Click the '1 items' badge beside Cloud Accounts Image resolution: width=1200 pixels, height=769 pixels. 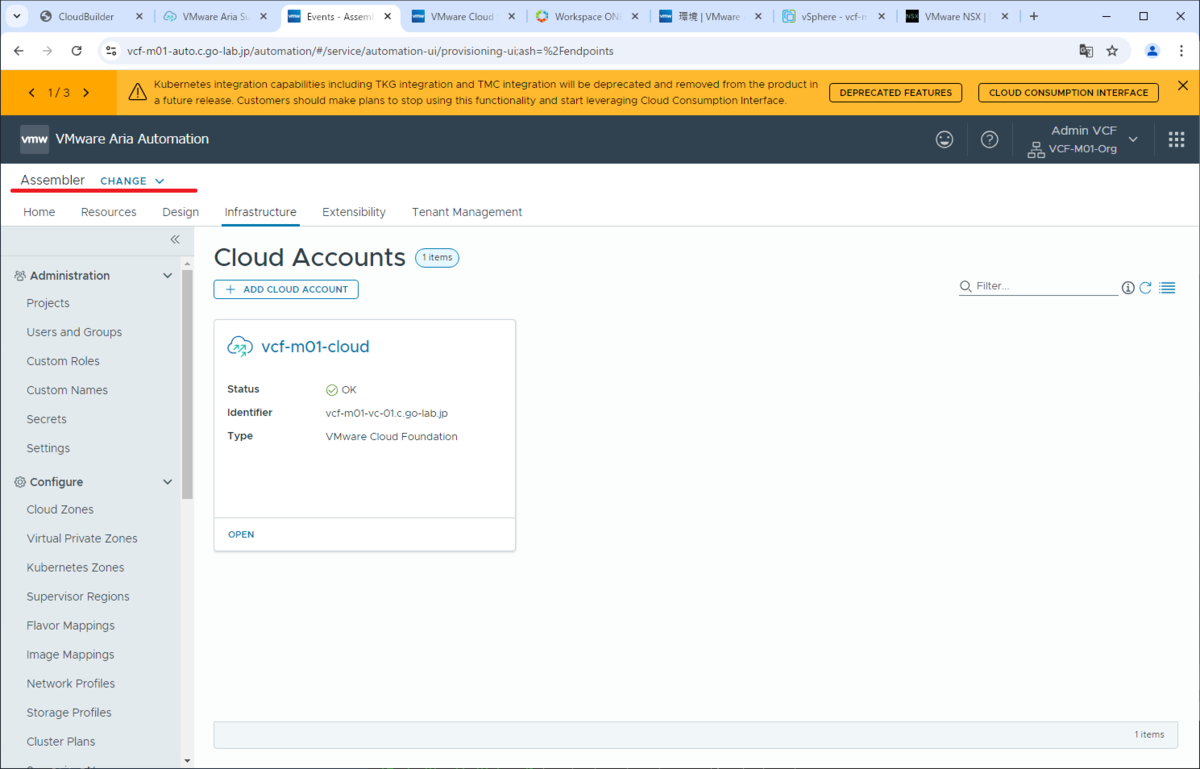coord(437,258)
